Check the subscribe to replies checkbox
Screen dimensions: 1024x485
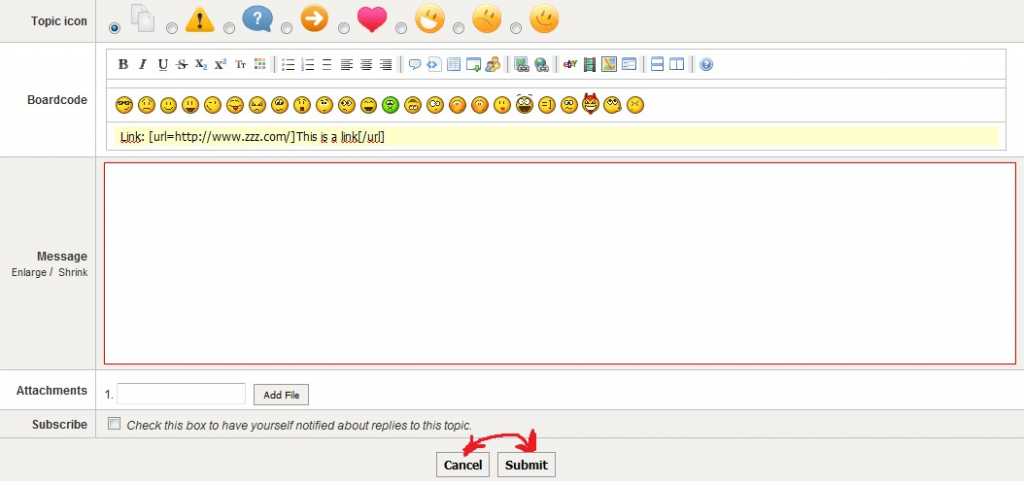click(114, 424)
